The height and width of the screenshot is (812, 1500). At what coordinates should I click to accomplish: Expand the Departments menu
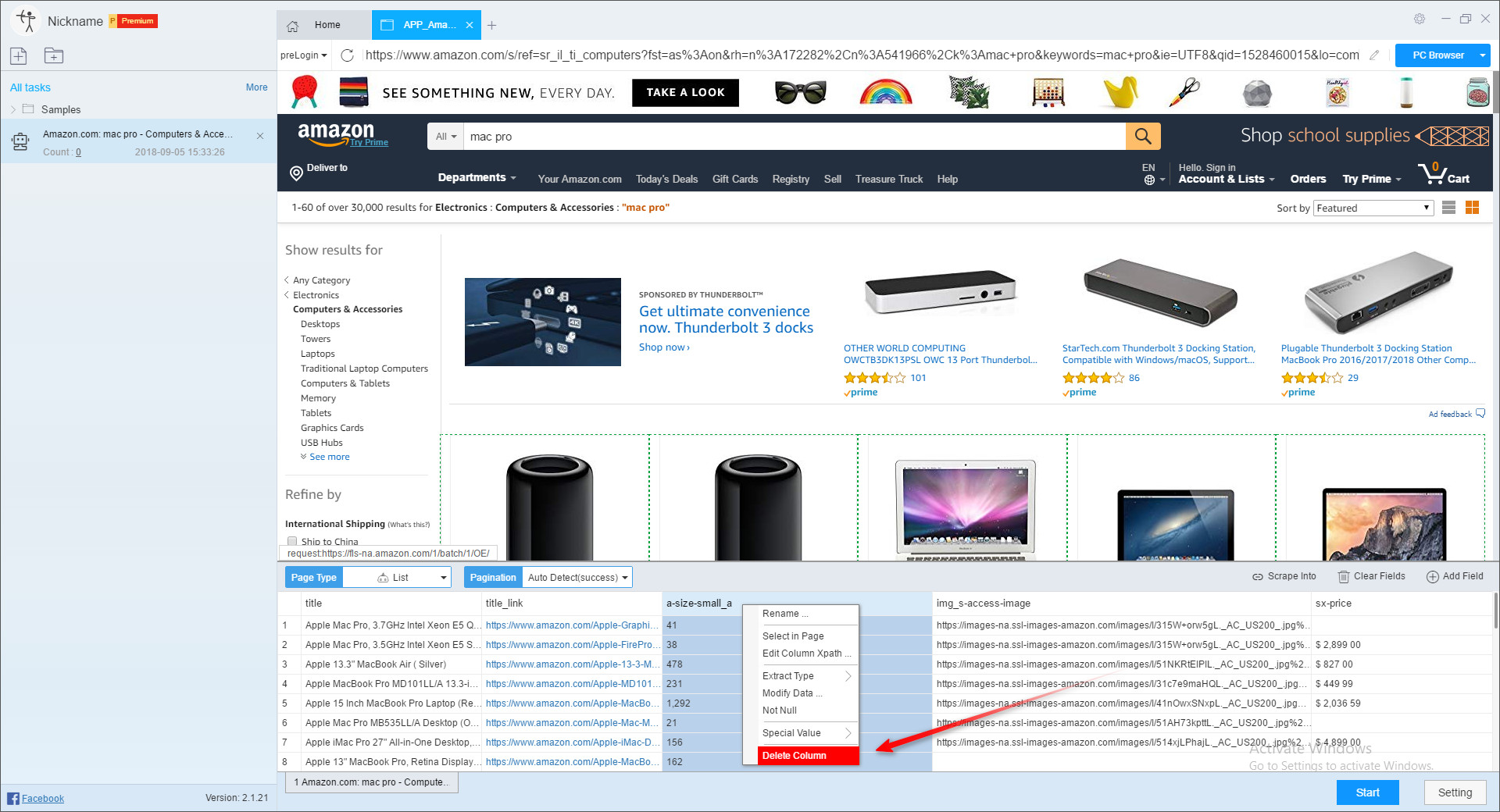click(x=477, y=178)
